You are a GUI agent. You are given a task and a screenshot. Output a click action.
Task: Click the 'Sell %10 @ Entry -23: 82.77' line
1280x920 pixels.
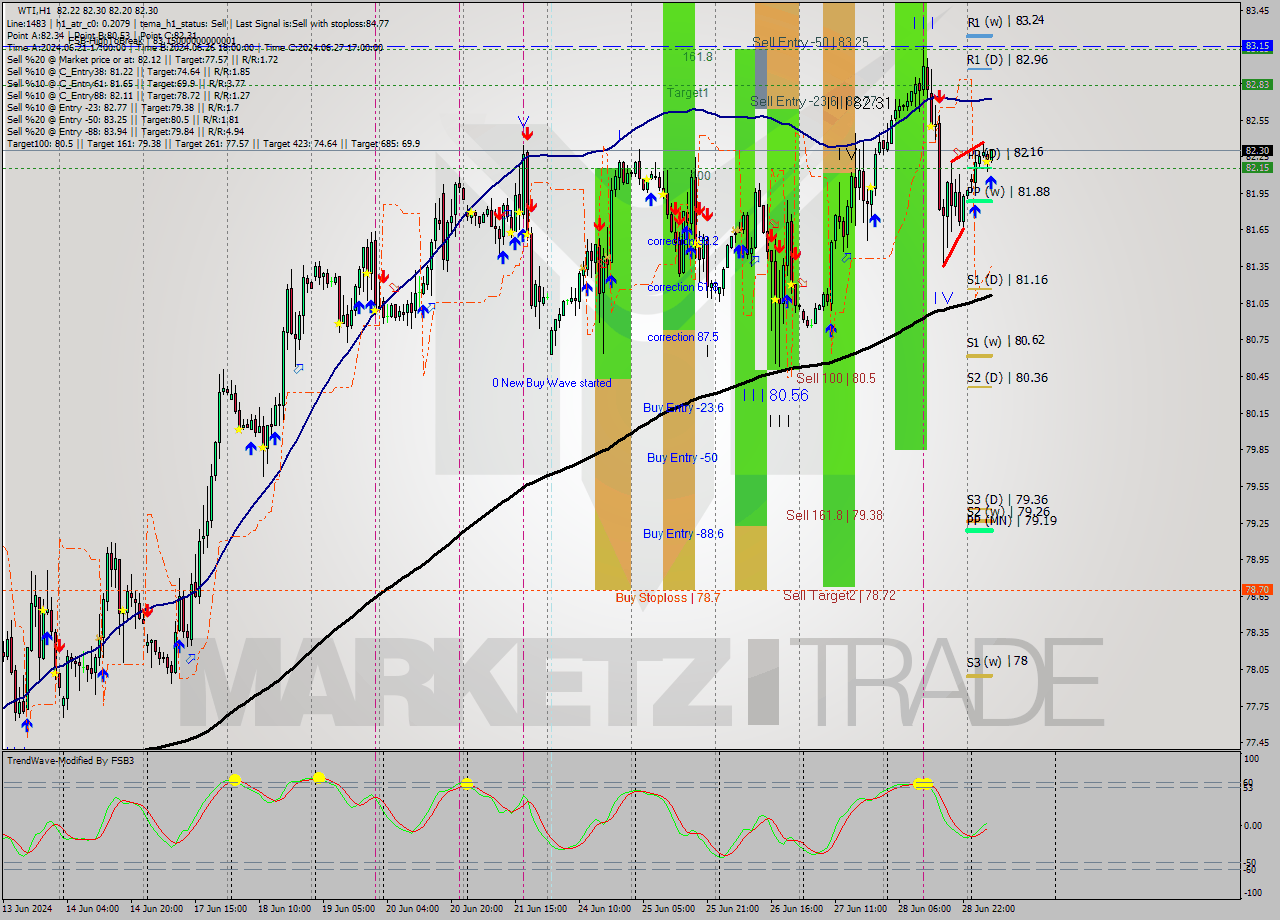pyautogui.click(x=122, y=108)
